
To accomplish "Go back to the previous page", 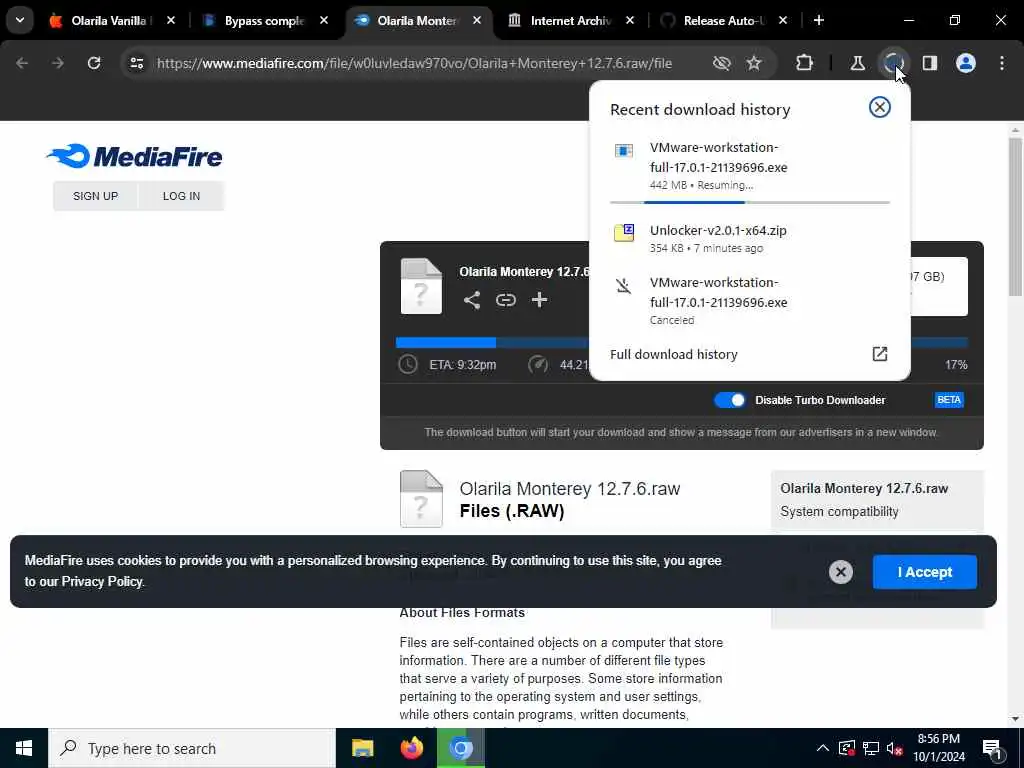I will pyautogui.click(x=22, y=63).
